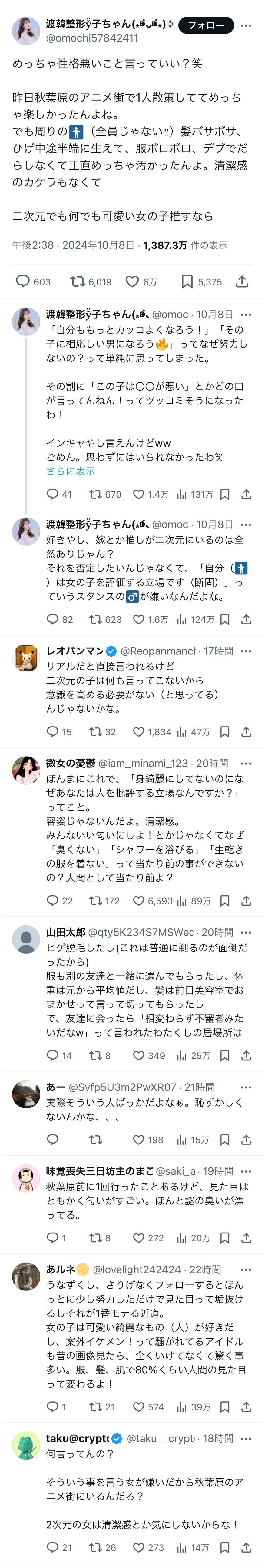The height and width of the screenshot is (1568, 265).
Task: Click さらに表示 to show more text
Action: pyautogui.click(x=71, y=471)
